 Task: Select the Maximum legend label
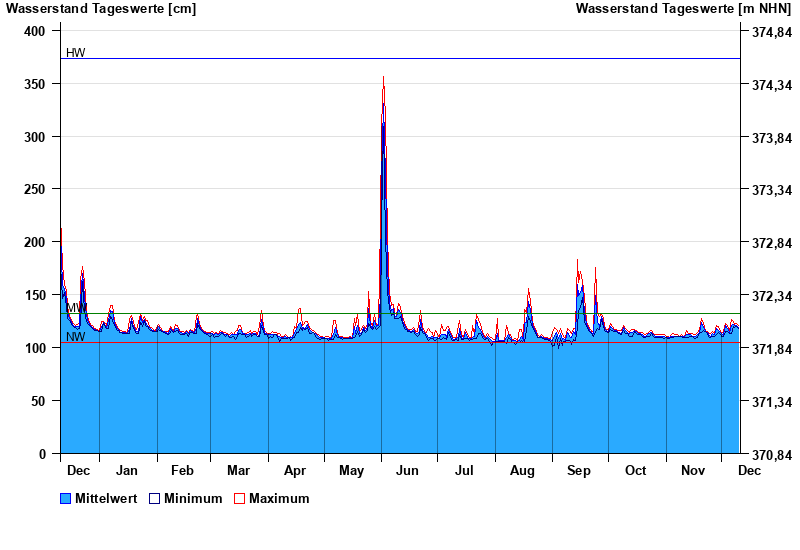point(279,498)
